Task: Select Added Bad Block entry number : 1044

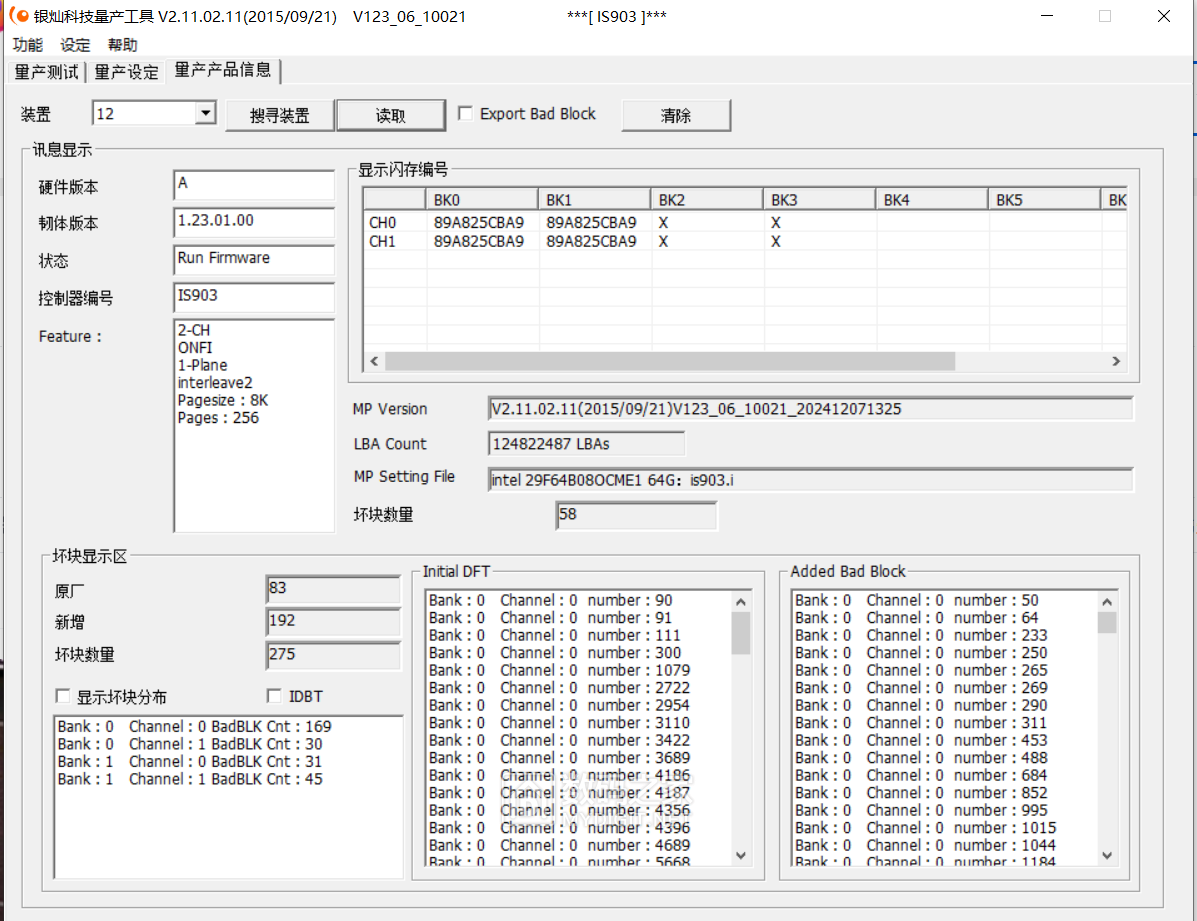Action: pyautogui.click(x=925, y=845)
